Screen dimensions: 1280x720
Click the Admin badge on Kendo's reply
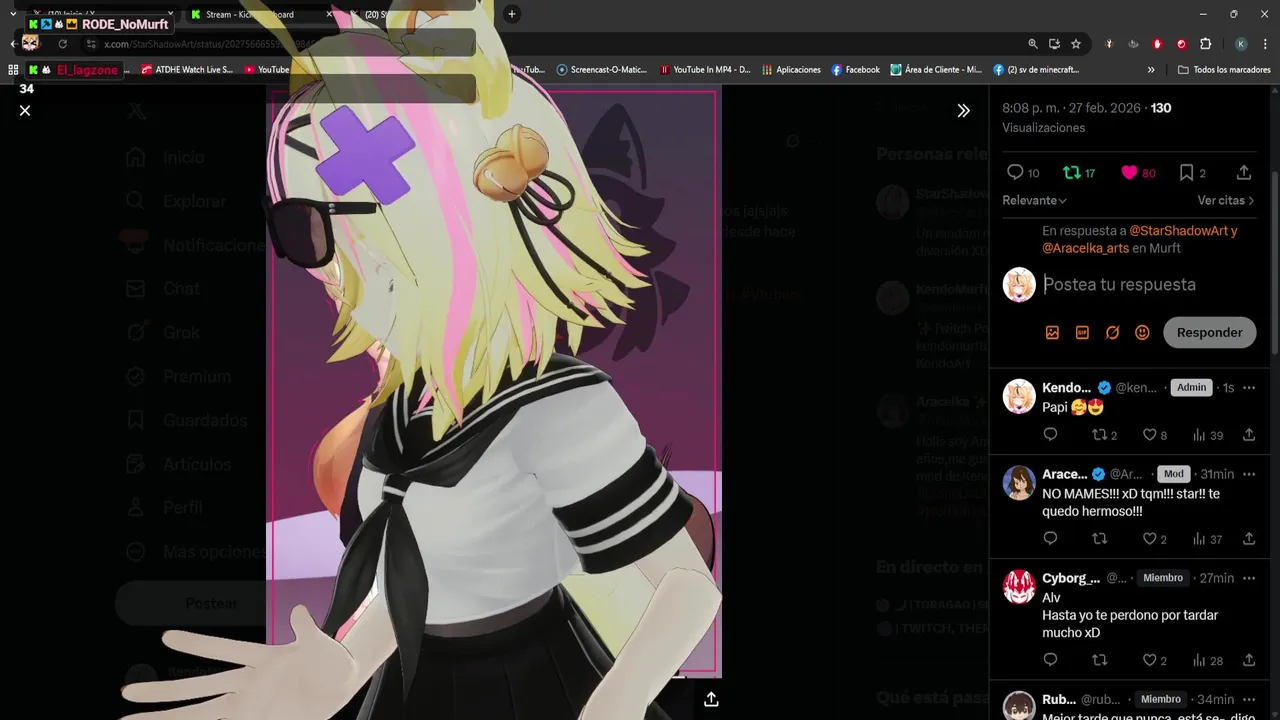[1191, 387]
